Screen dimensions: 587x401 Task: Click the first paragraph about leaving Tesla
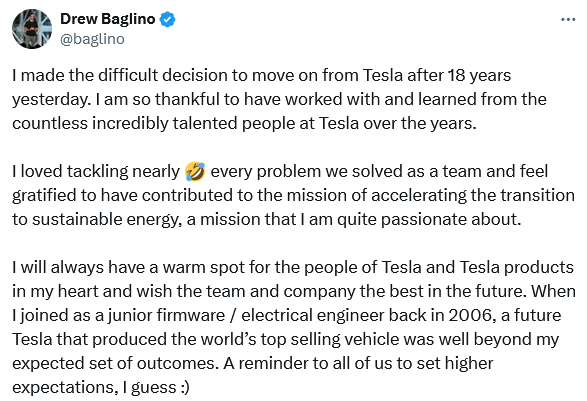(x=279, y=99)
